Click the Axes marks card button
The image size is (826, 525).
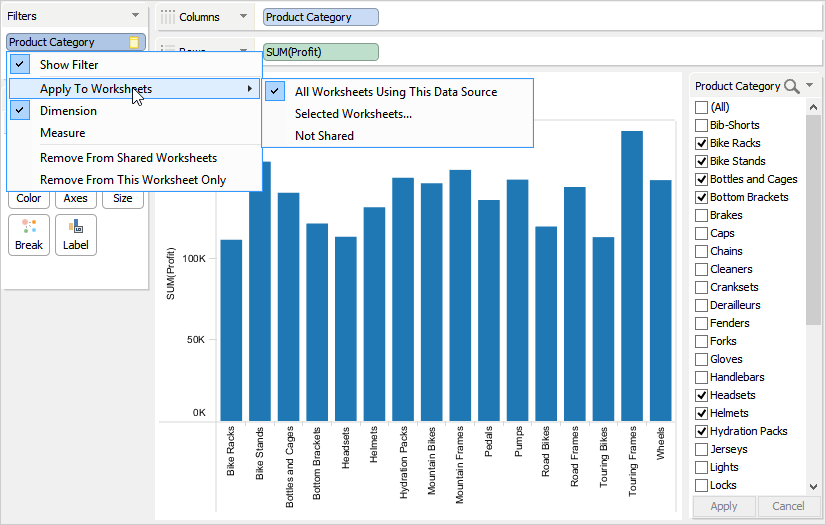click(x=76, y=199)
